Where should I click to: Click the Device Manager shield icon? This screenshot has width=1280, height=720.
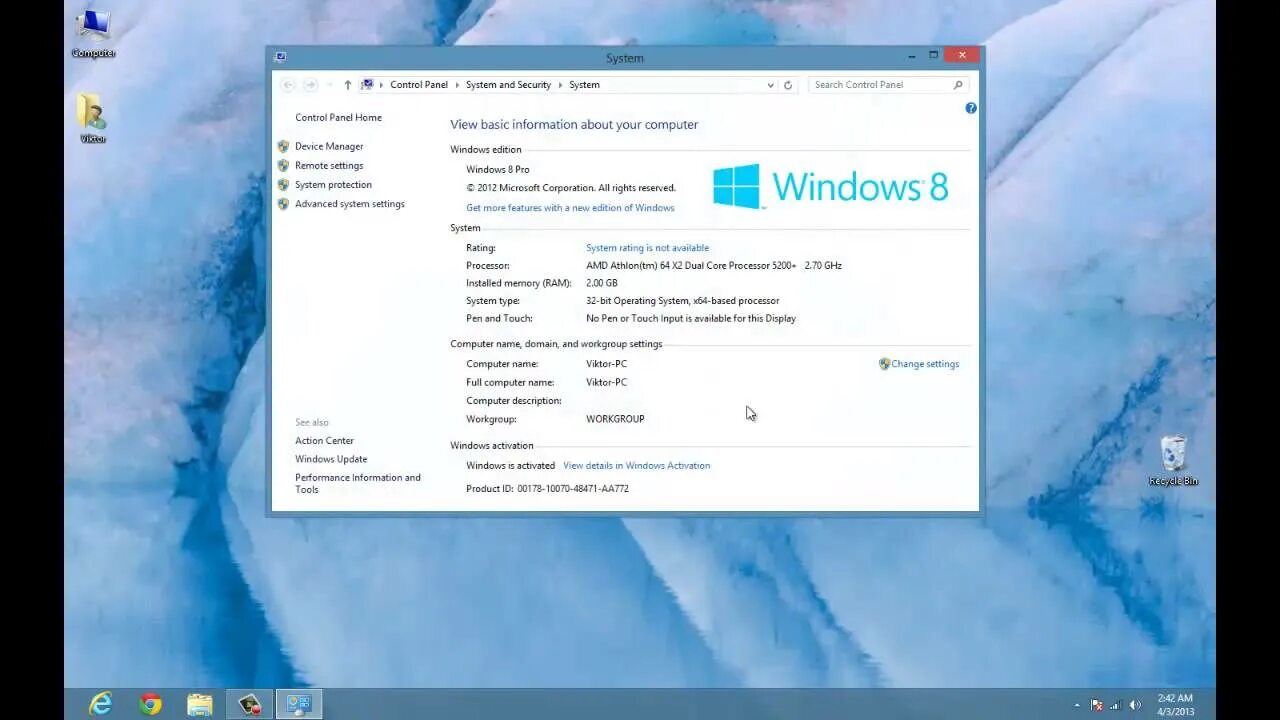284,146
